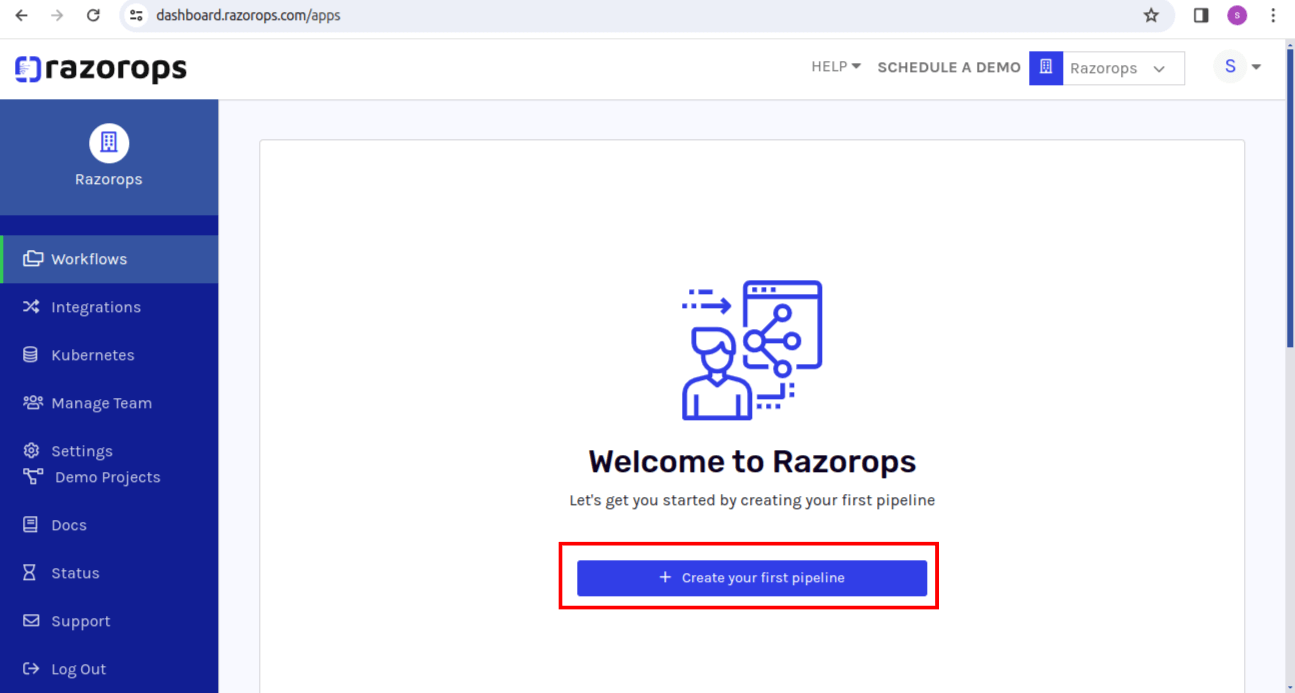
Task: Open the Razorops home page logo link
Action: coord(100,68)
